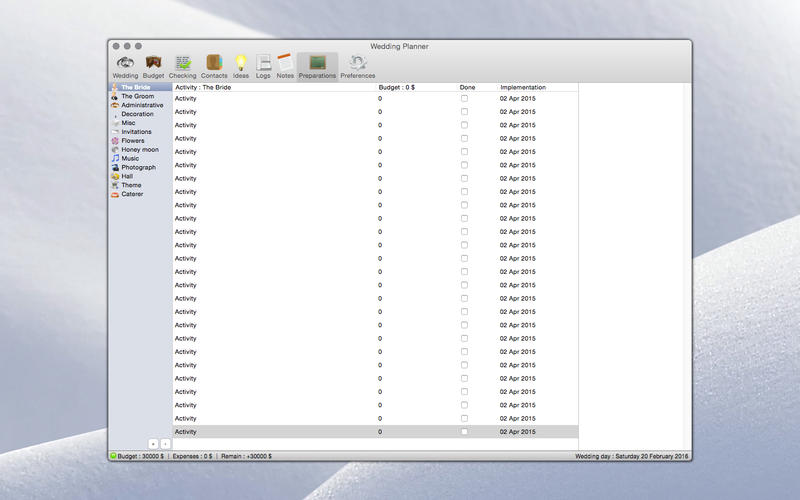Click Activity text in highlighted row
800x500 pixels.
pyautogui.click(x=186, y=432)
